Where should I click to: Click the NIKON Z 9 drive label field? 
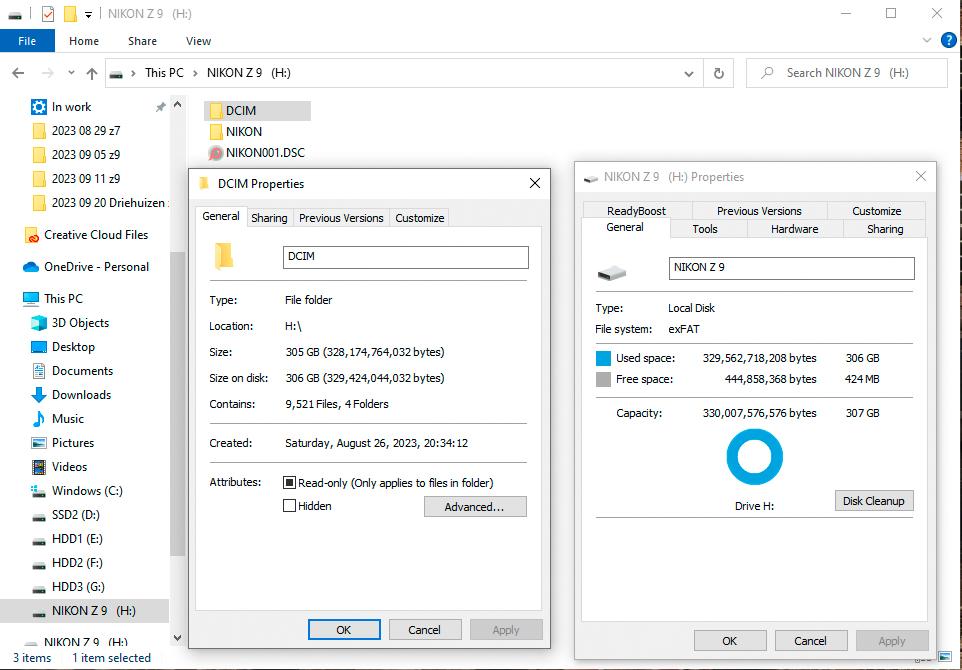click(791, 268)
